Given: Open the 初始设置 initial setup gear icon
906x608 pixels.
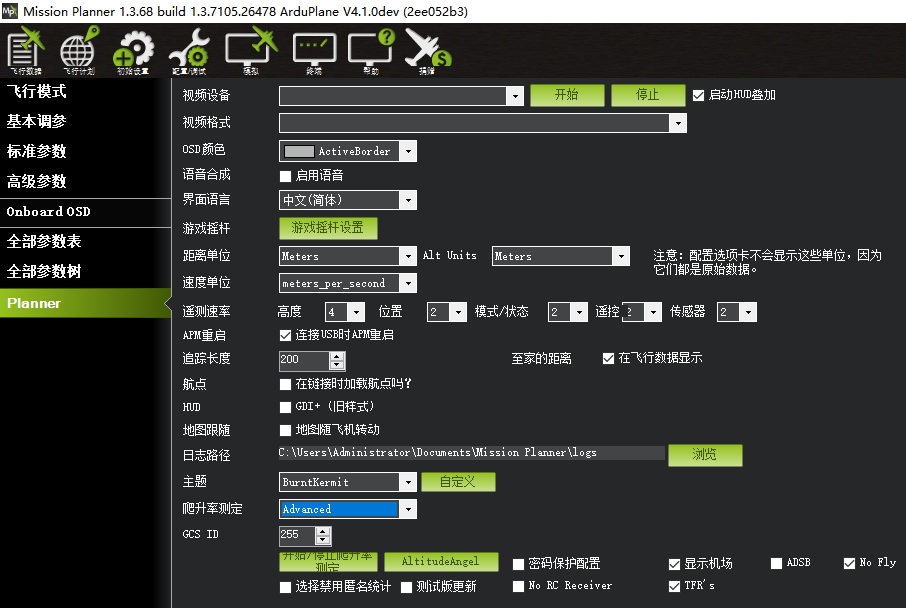Looking at the screenshot, I should point(133,51).
